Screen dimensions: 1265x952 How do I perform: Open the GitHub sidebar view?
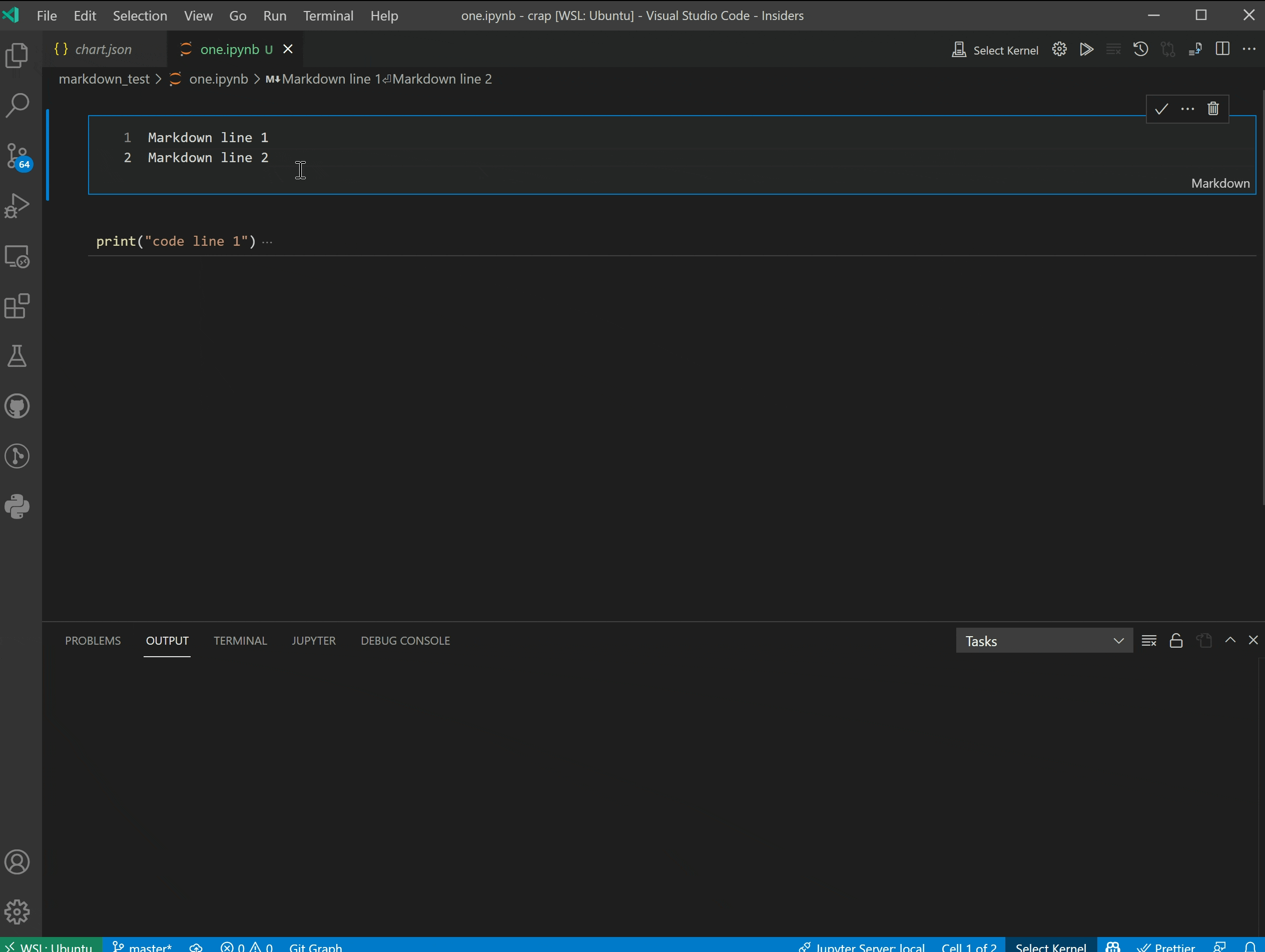click(x=17, y=405)
